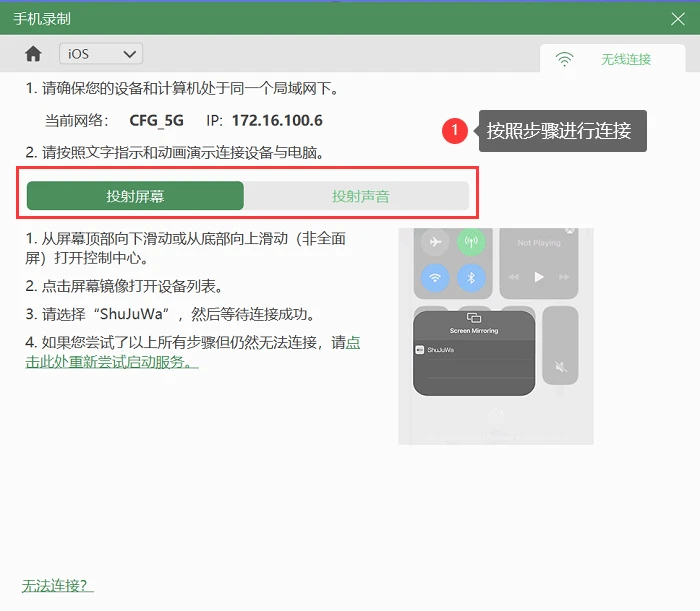Click the Wi-Fi wireless connection icon
This screenshot has height=611, width=700.
point(564,59)
